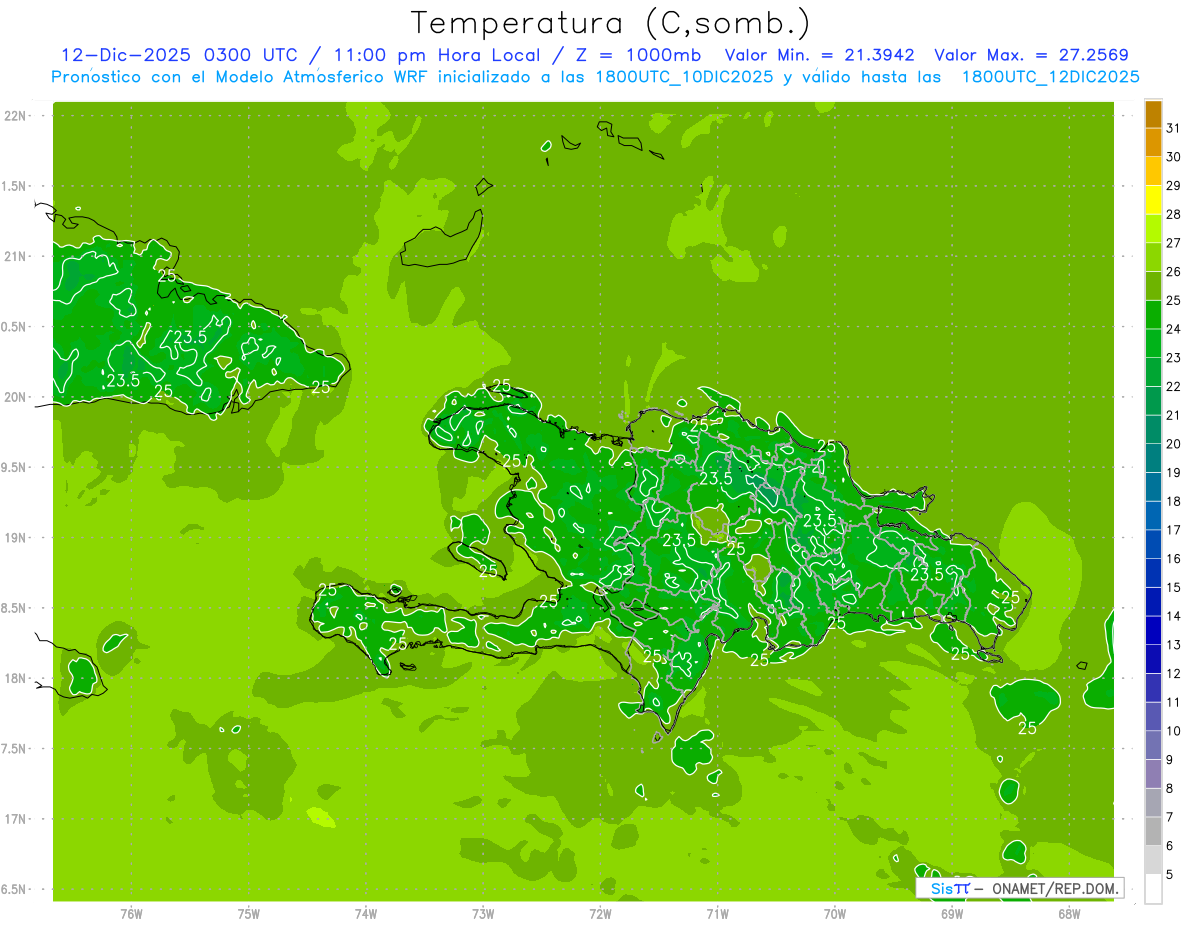Click the color bar label '27'
1200x927 pixels.
[x=1173, y=243]
